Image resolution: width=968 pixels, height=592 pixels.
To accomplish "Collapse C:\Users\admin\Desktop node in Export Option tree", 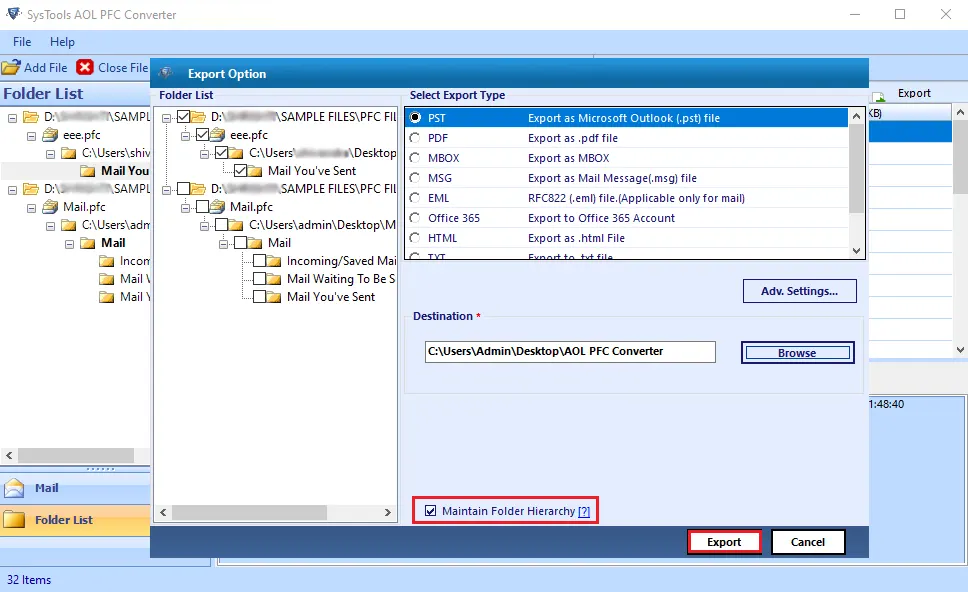I will point(204,226).
